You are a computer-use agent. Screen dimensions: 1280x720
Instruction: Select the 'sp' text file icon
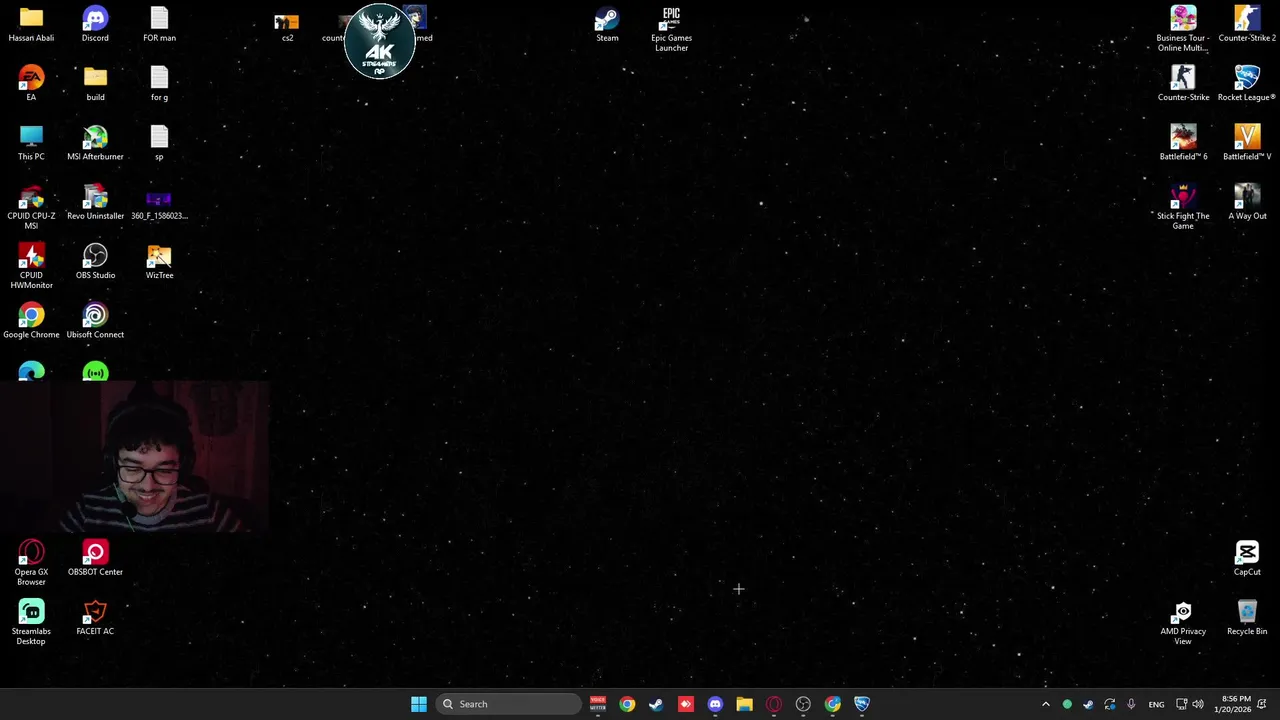tap(159, 143)
